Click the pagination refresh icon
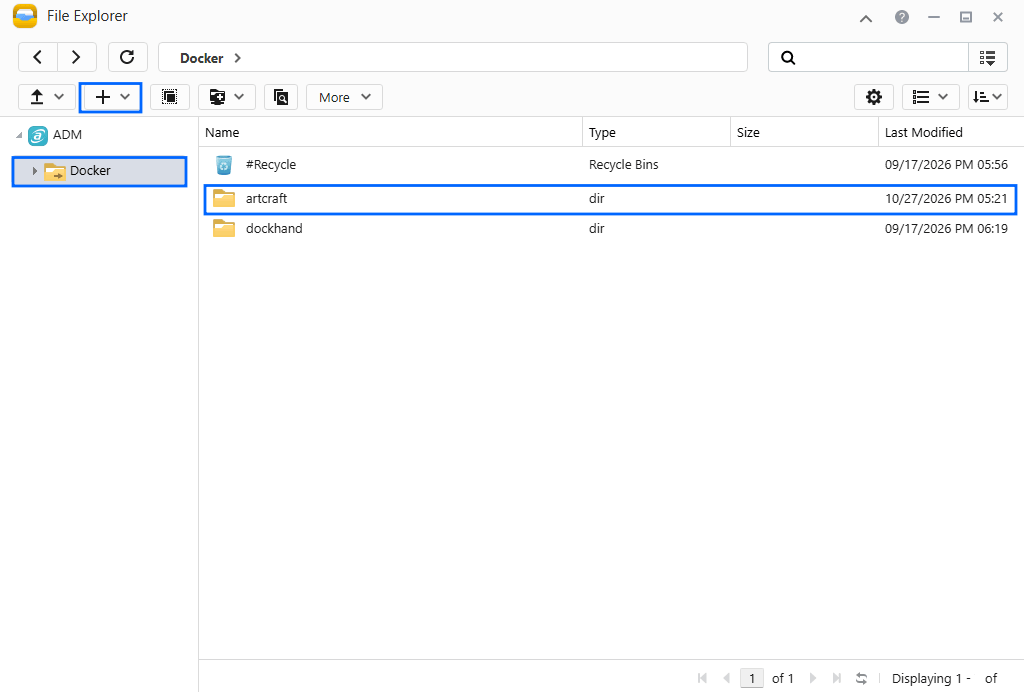1024x692 pixels. 861,678
